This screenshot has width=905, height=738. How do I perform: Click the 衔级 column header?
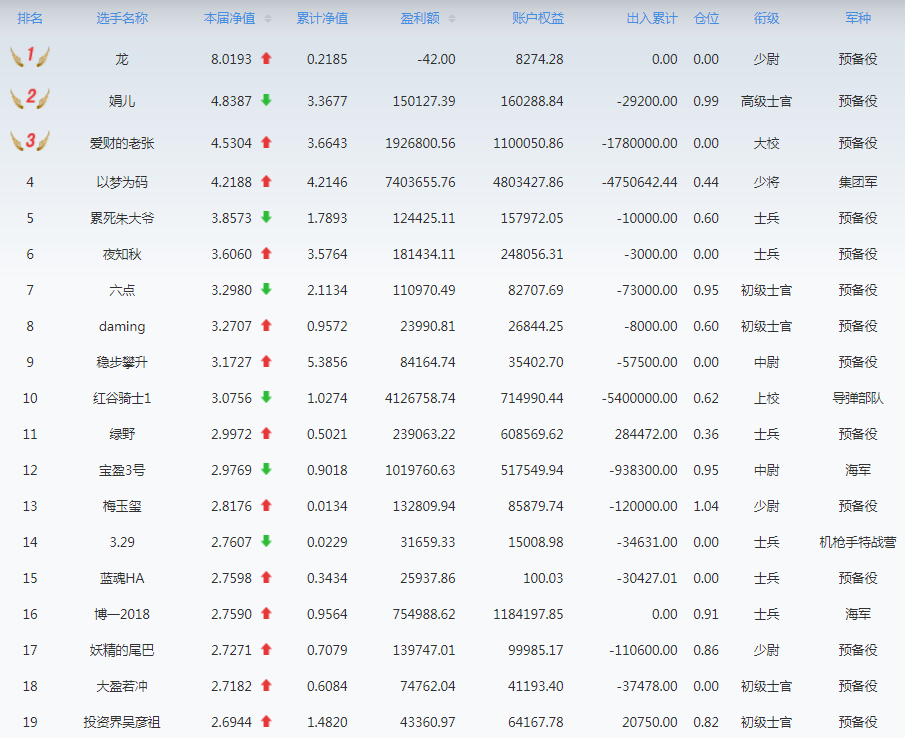point(766,18)
